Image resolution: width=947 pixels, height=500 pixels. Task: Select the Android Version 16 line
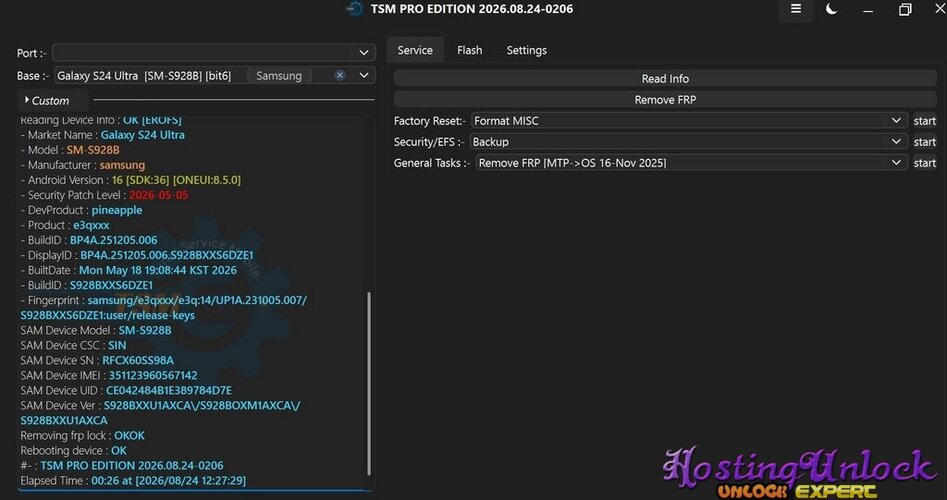(130, 180)
